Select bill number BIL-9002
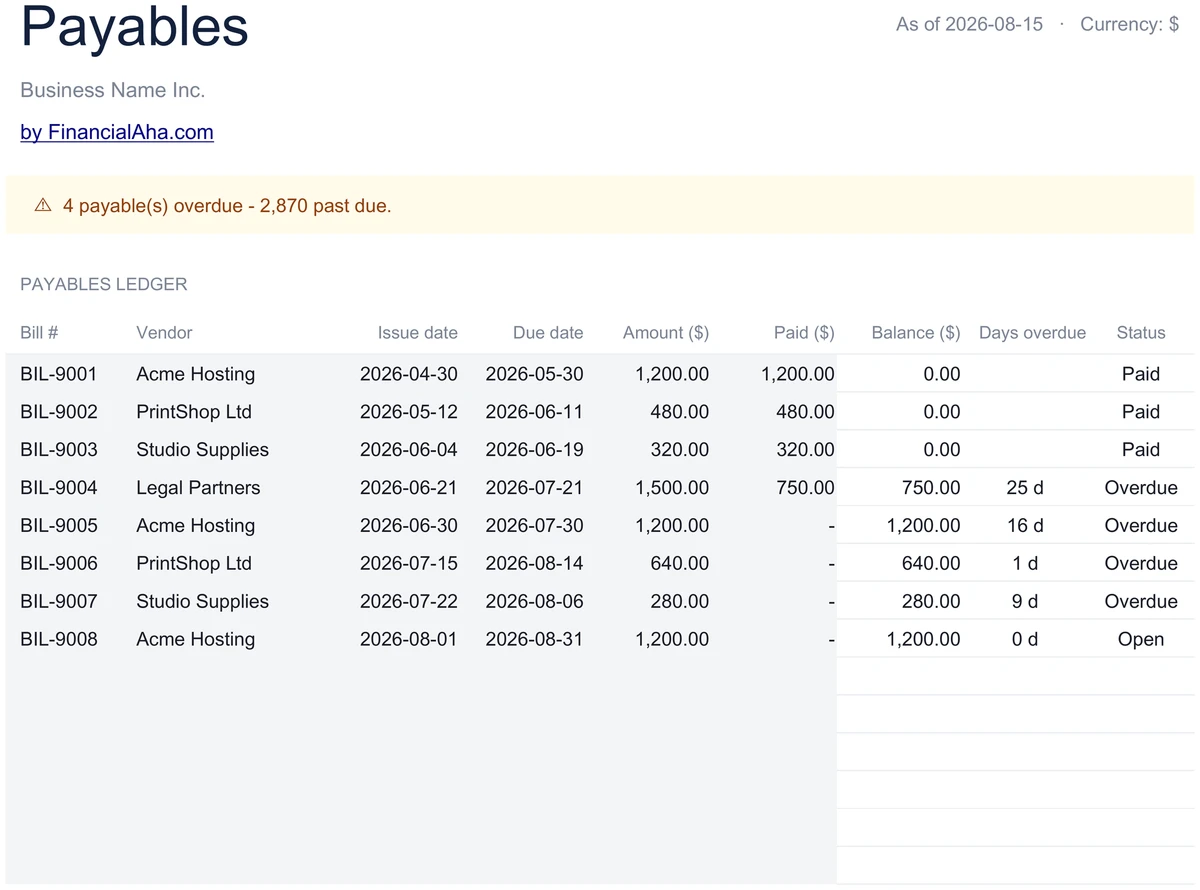This screenshot has width=1200, height=890. (59, 412)
